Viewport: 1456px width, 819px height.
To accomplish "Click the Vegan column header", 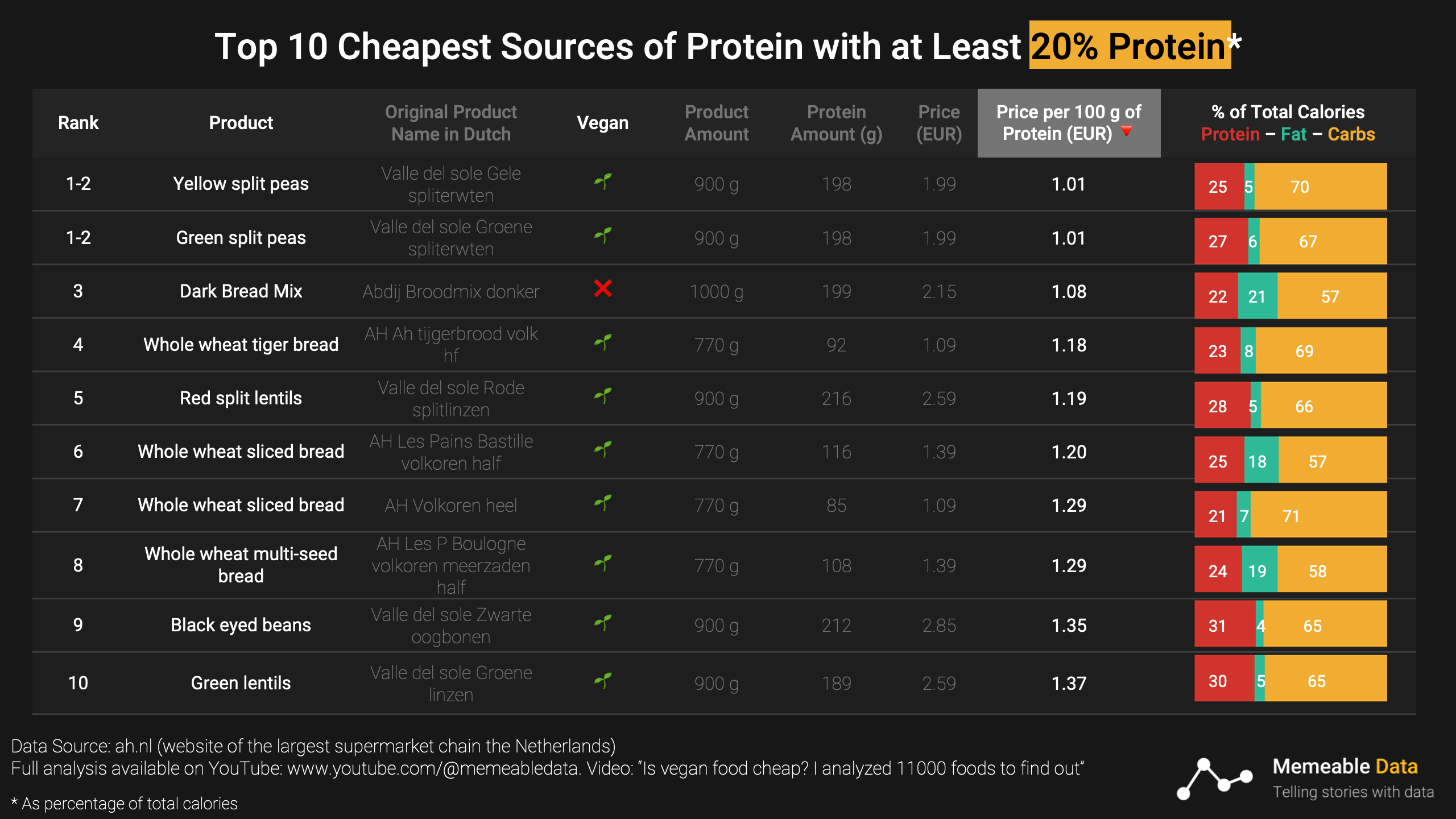I will pos(602,123).
